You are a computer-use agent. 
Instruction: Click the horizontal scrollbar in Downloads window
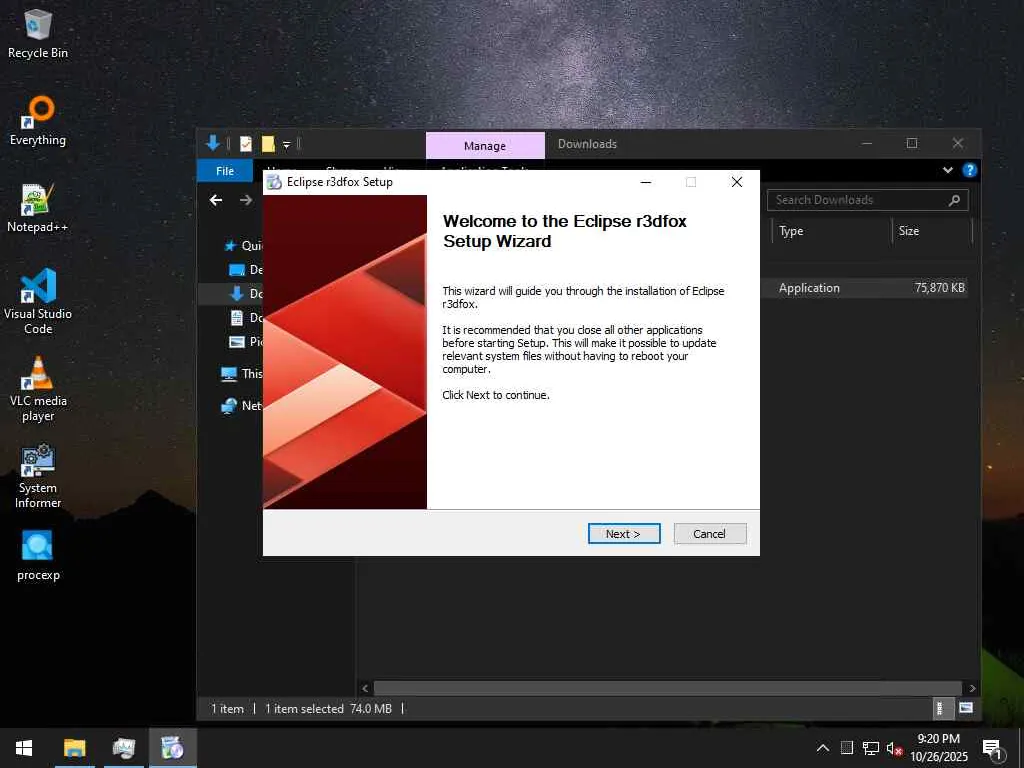667,688
